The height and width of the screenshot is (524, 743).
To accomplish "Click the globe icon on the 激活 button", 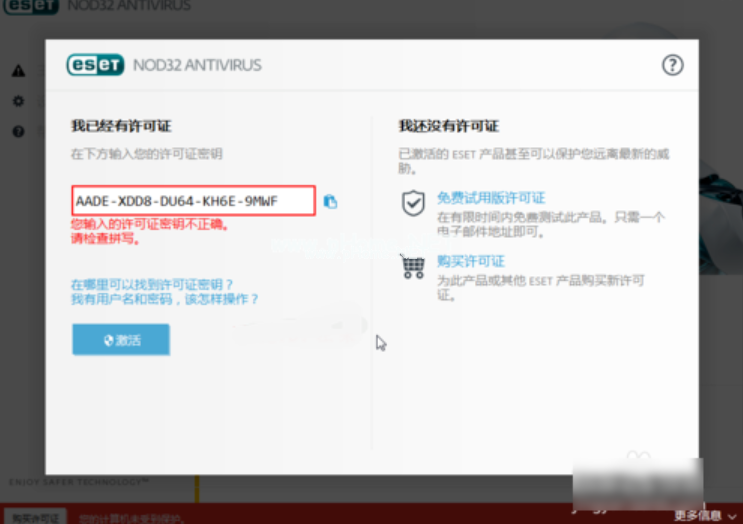I will tap(109, 340).
